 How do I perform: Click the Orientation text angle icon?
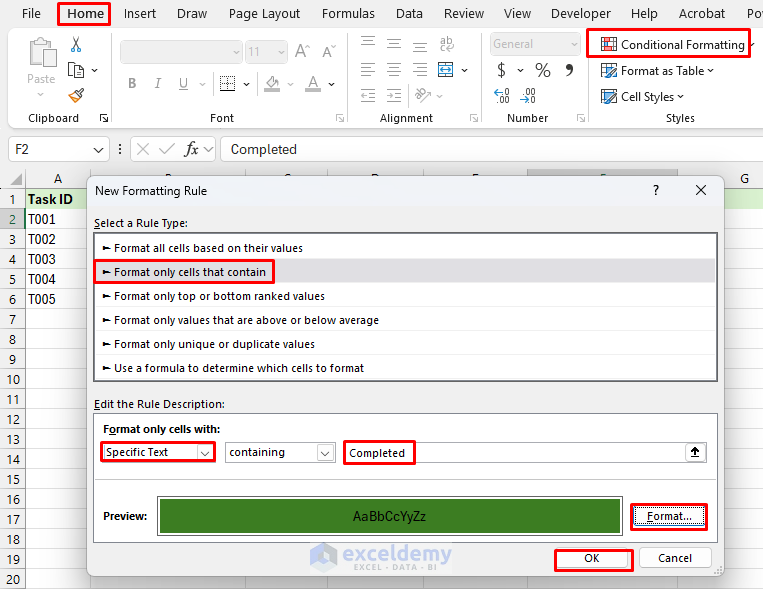point(422,95)
